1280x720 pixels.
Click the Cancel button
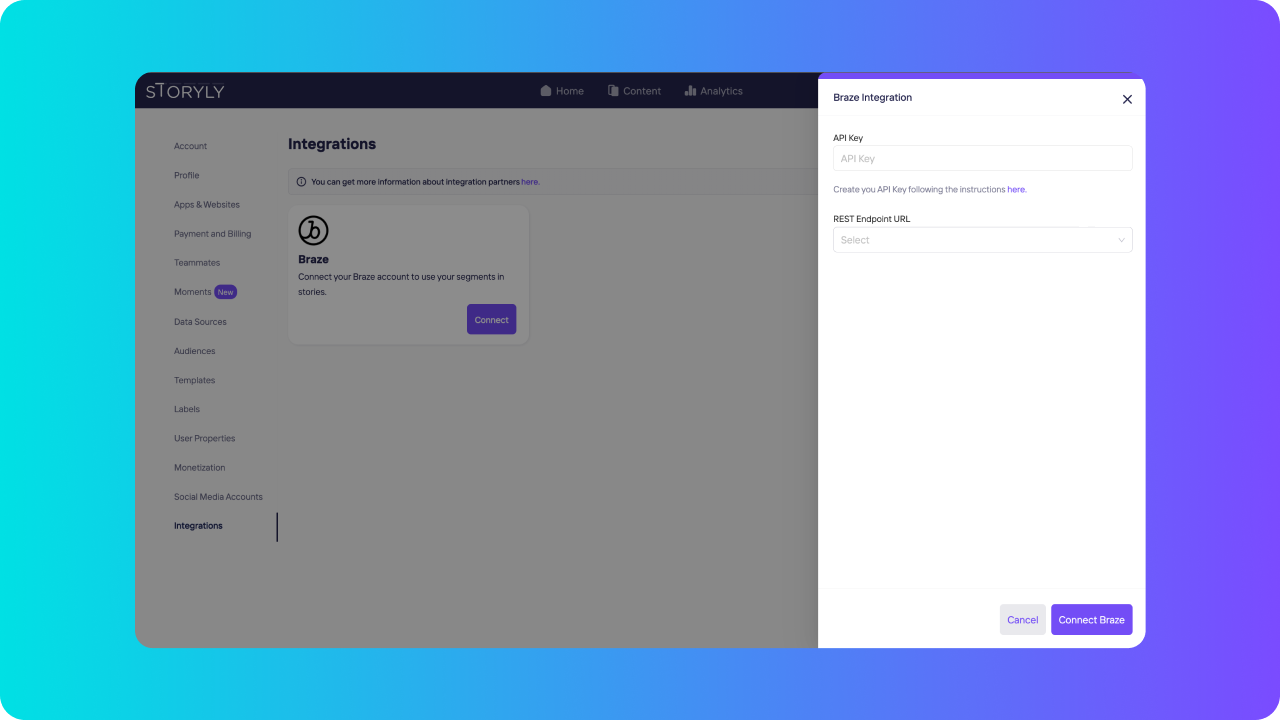(x=1022, y=620)
